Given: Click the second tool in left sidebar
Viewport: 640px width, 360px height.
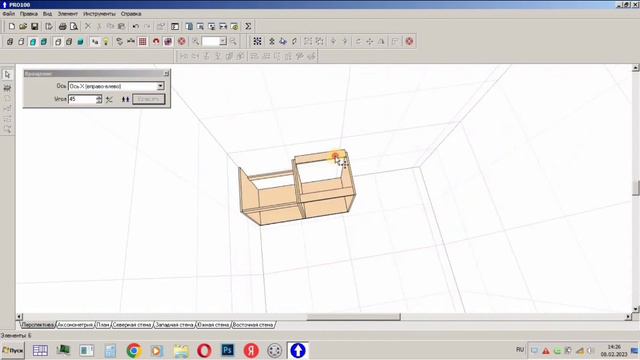Looking at the screenshot, I should point(7,88).
